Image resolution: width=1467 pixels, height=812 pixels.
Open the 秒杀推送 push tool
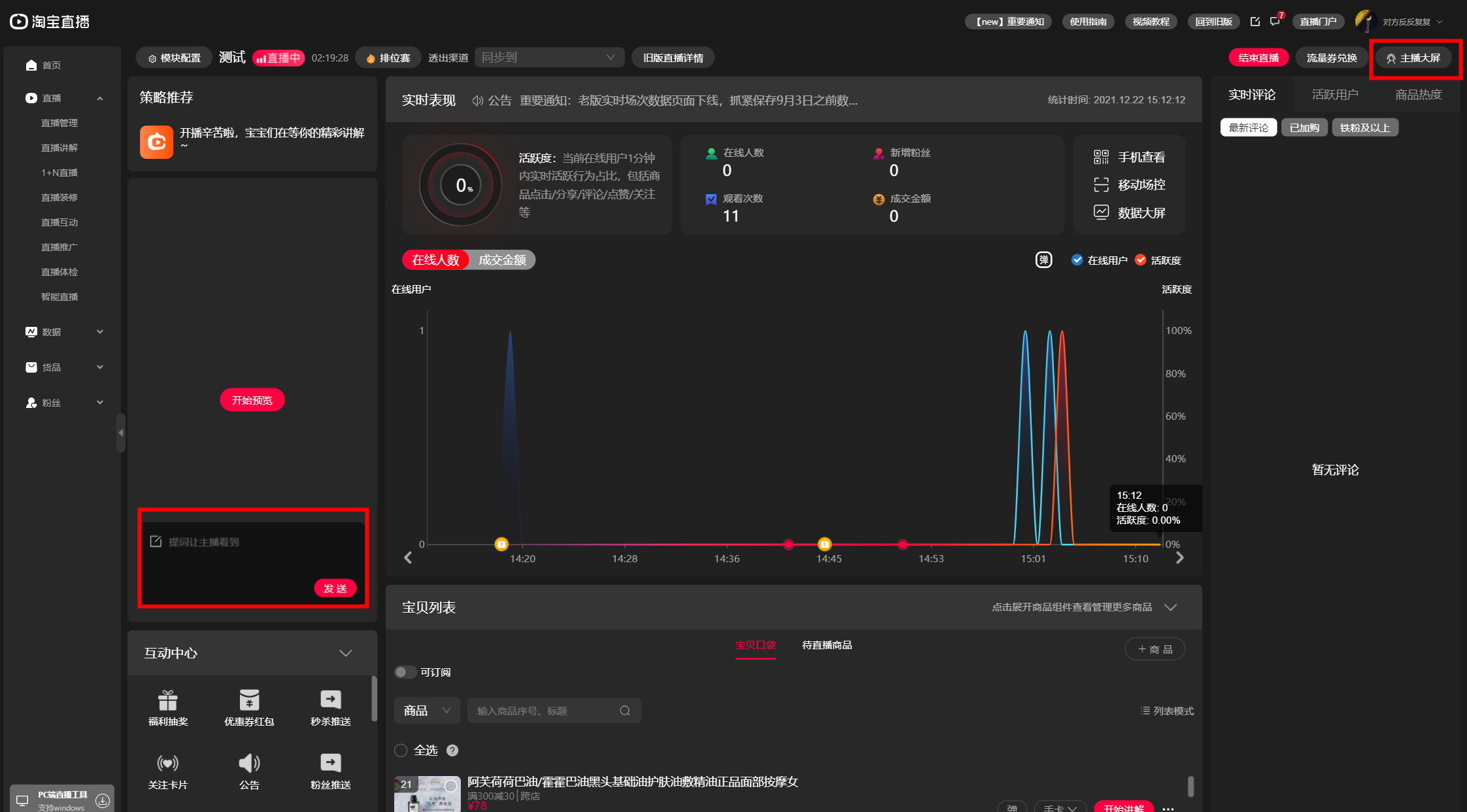pyautogui.click(x=331, y=707)
